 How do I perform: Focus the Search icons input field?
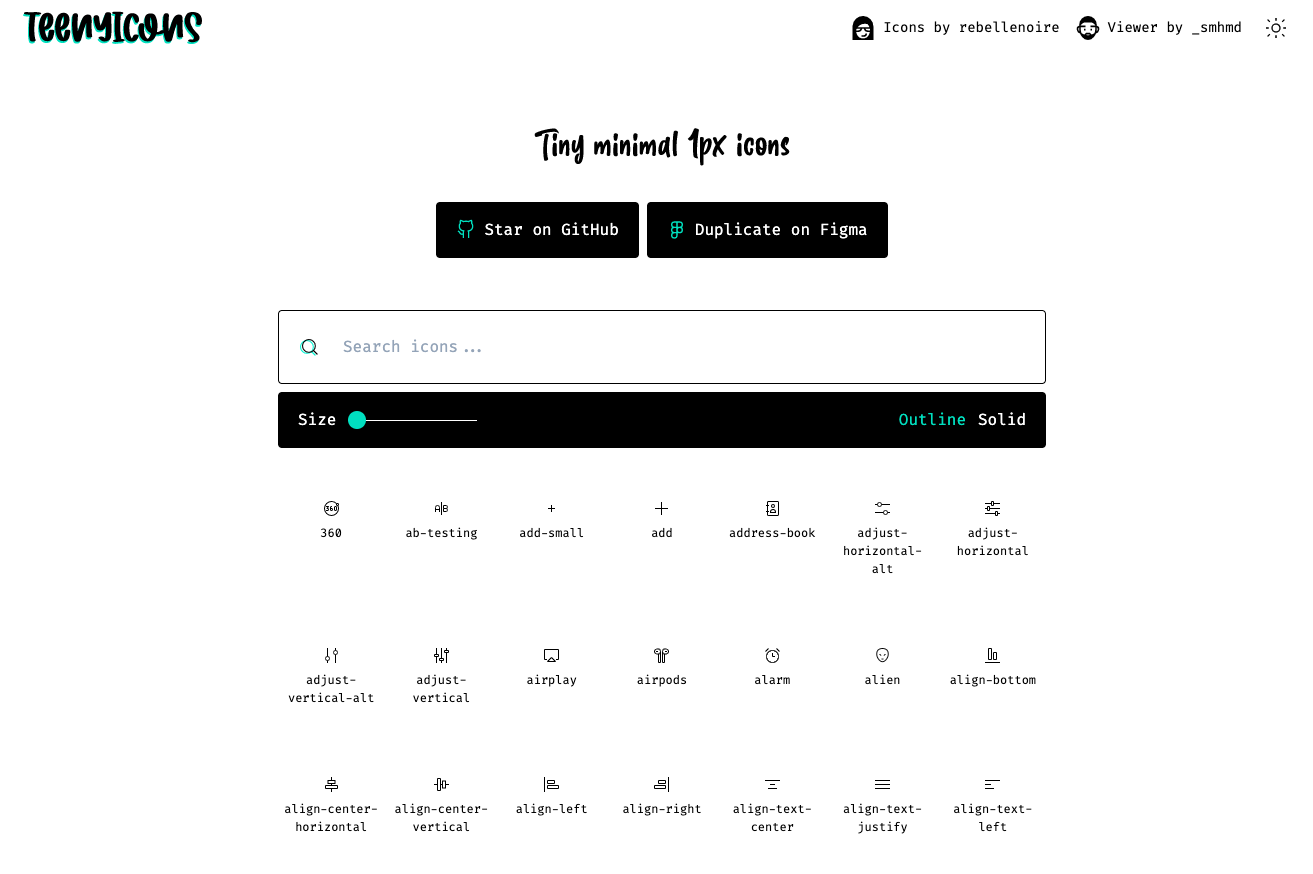[680, 347]
